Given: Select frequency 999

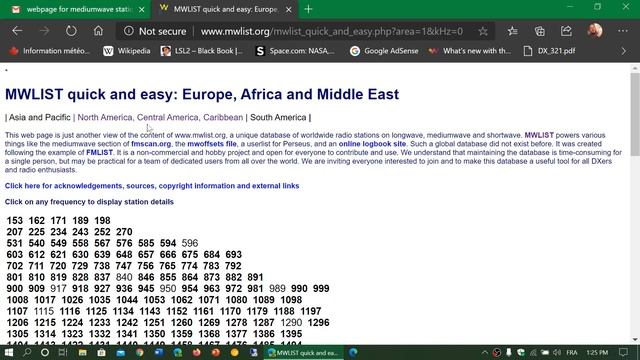Looking at the screenshot, I should click(x=321, y=289).
